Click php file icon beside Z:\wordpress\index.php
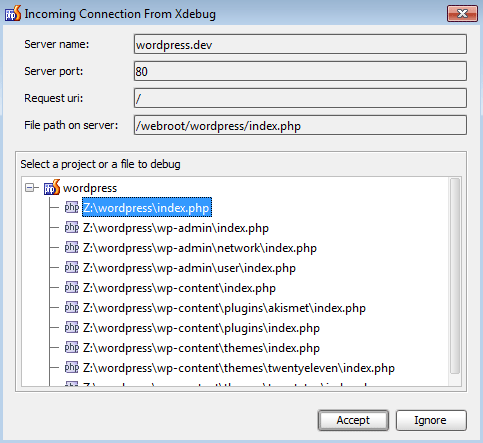Viewport: 483px width, 443px height. click(x=72, y=208)
